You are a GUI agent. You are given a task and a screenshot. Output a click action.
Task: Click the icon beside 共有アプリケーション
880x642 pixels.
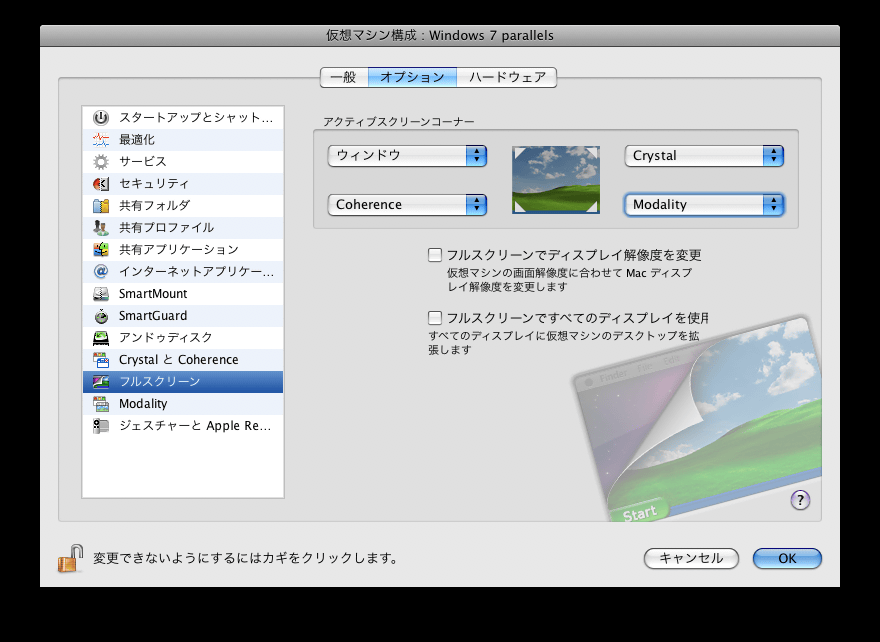click(x=100, y=249)
